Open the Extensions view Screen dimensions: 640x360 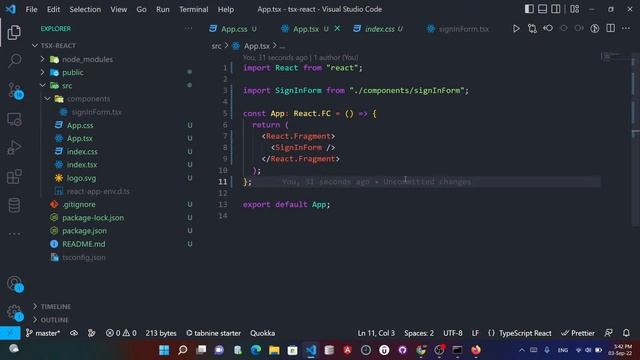click(x=14, y=177)
